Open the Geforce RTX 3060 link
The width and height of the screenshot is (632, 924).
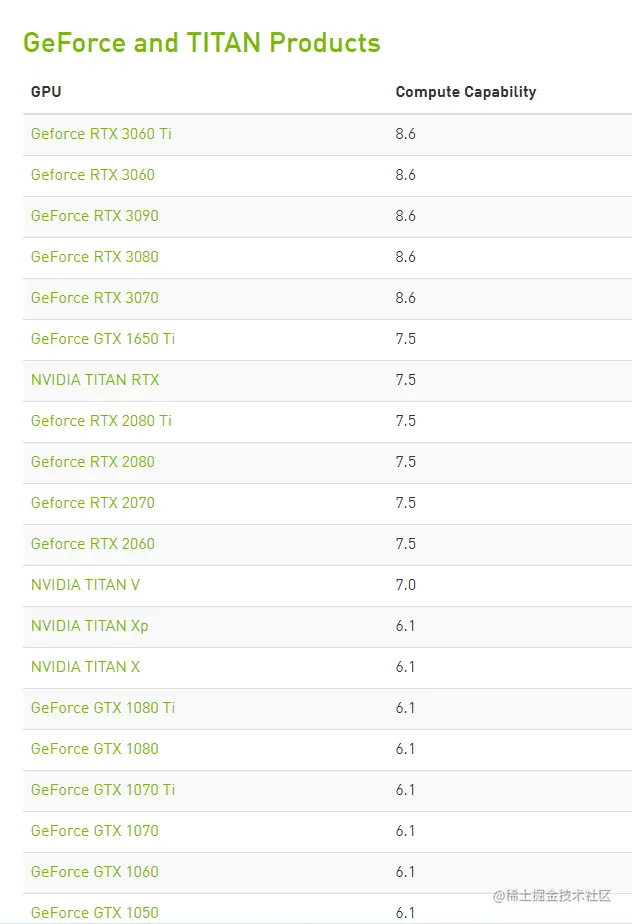(x=93, y=175)
